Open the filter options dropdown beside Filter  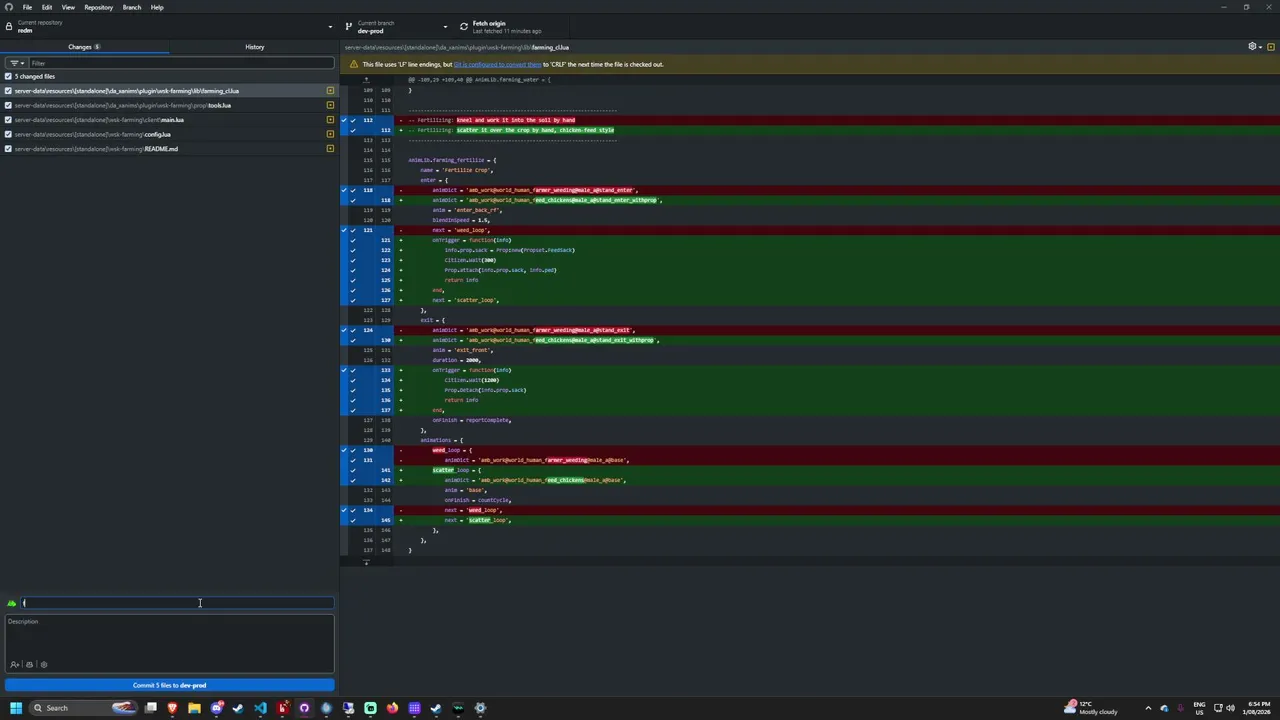coord(16,63)
